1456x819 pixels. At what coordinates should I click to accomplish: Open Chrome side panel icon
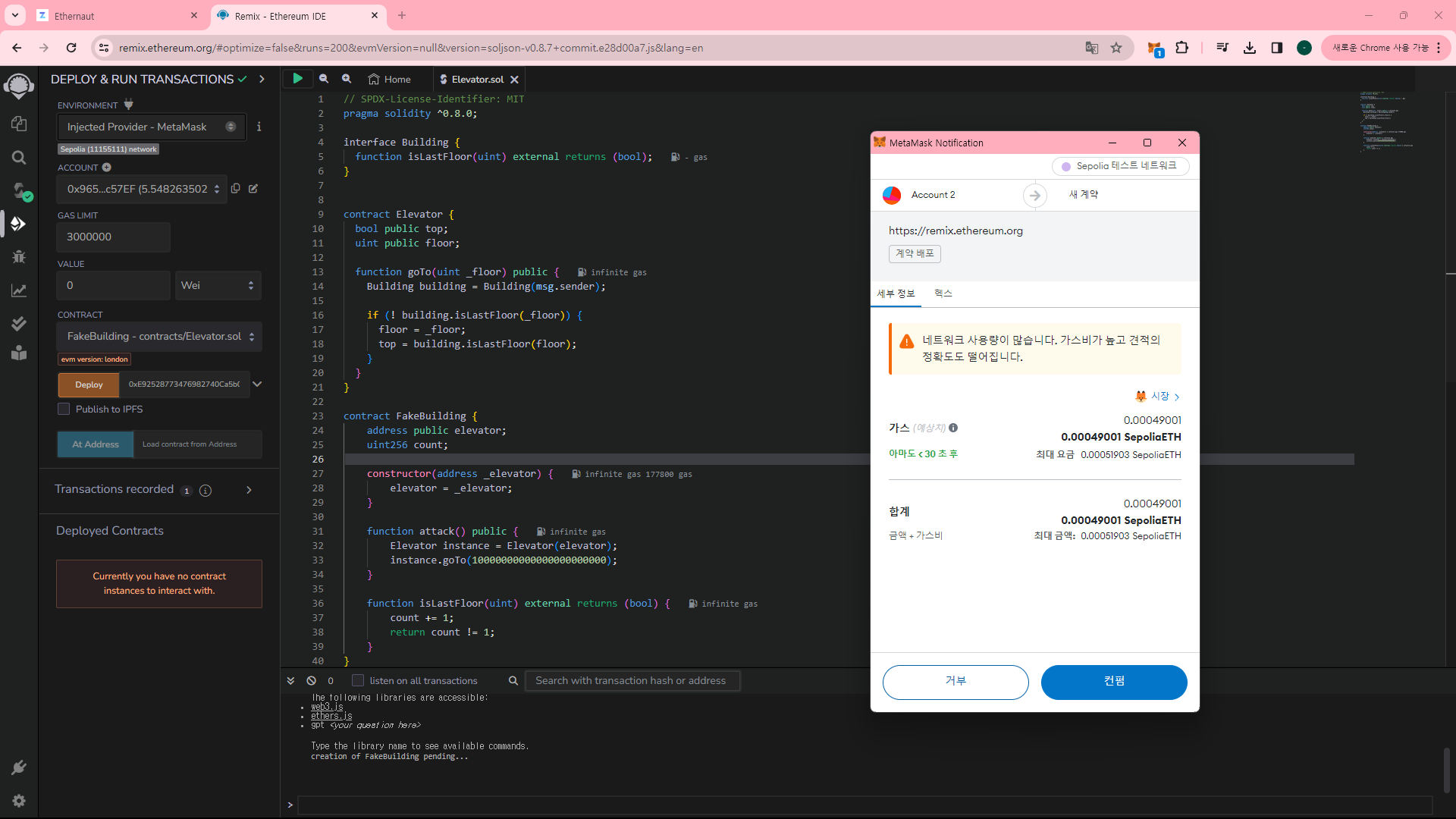point(1277,48)
